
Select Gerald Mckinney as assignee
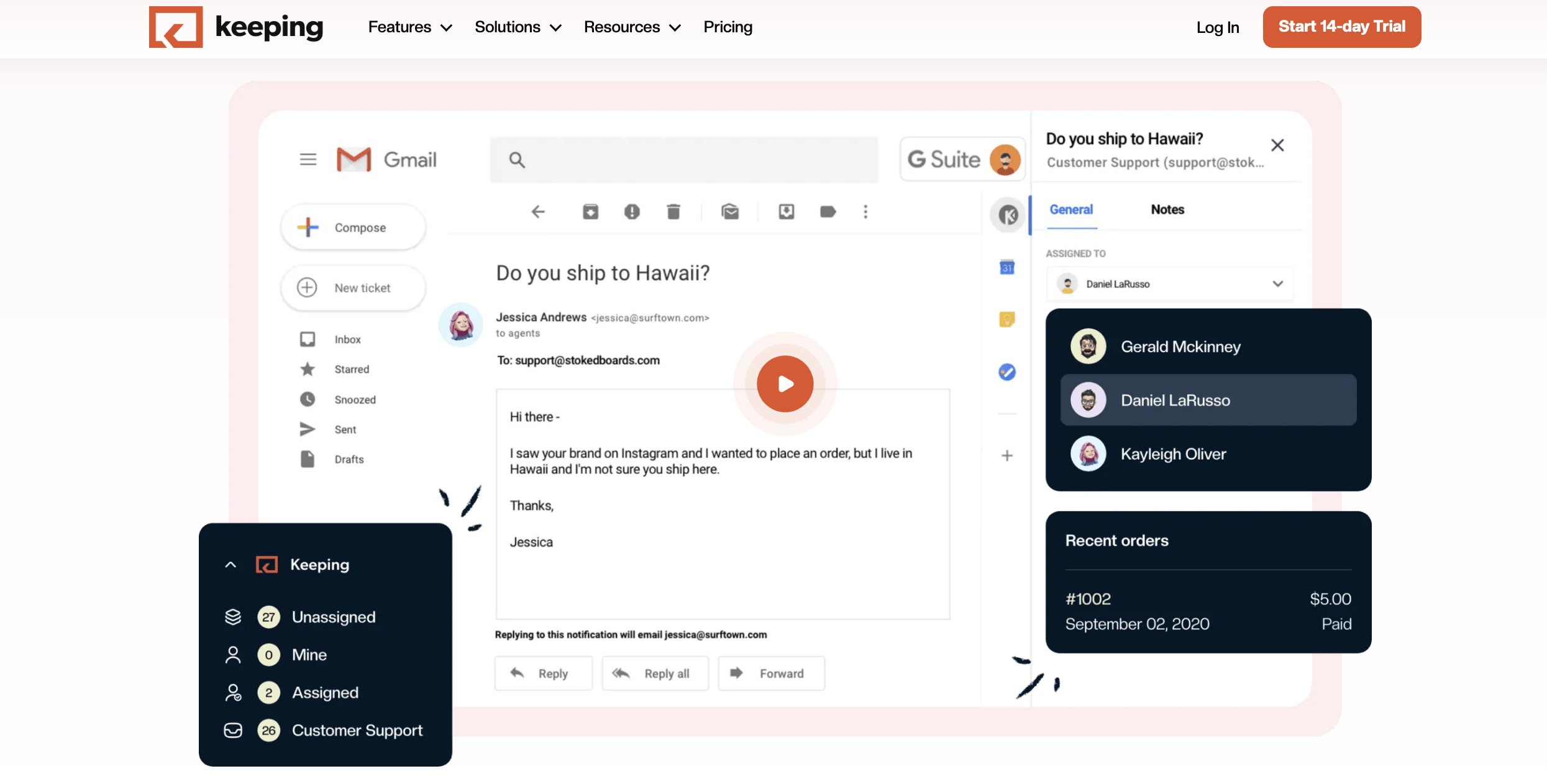(1180, 347)
